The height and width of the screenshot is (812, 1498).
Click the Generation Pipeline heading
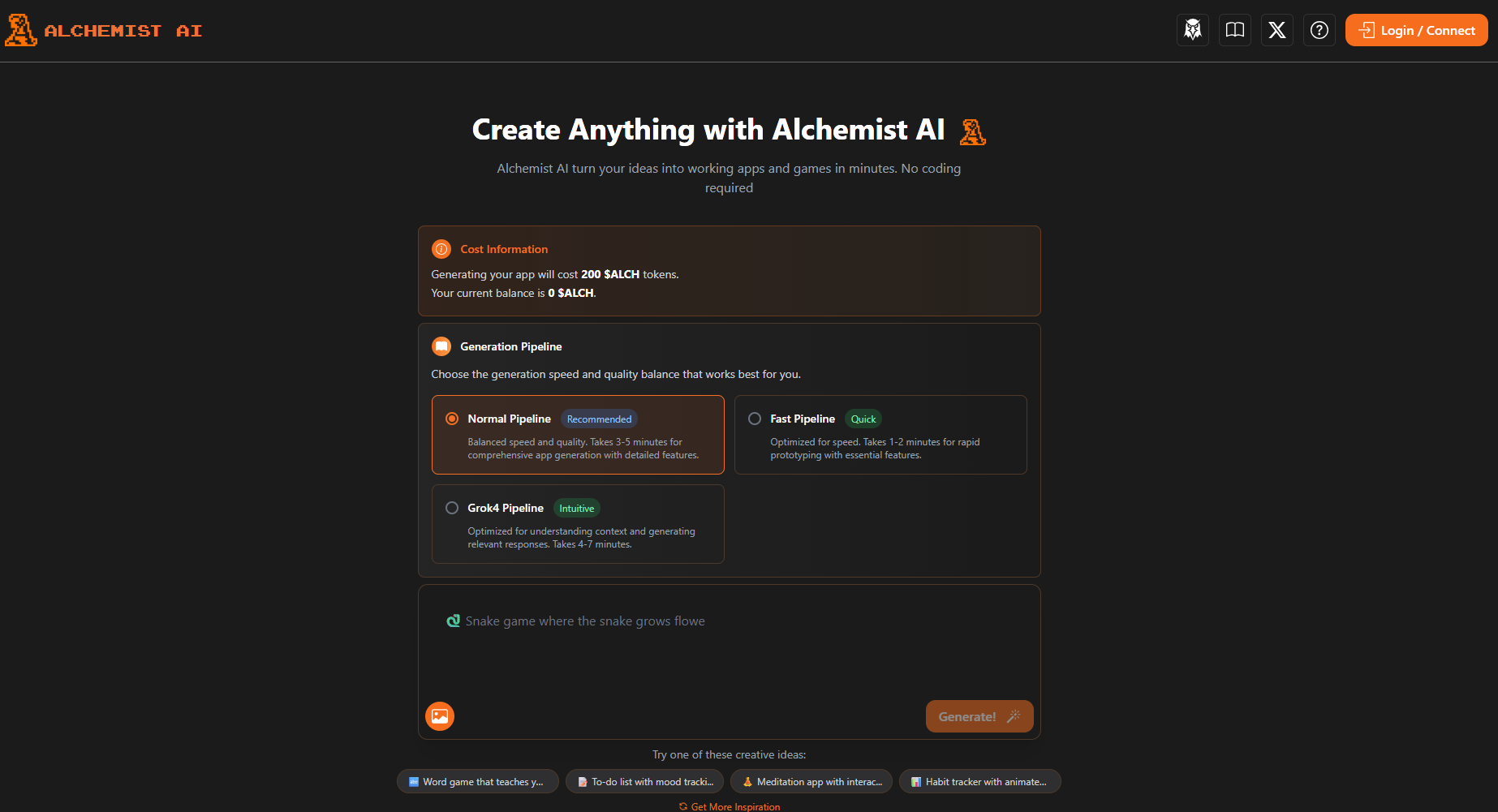pos(511,346)
